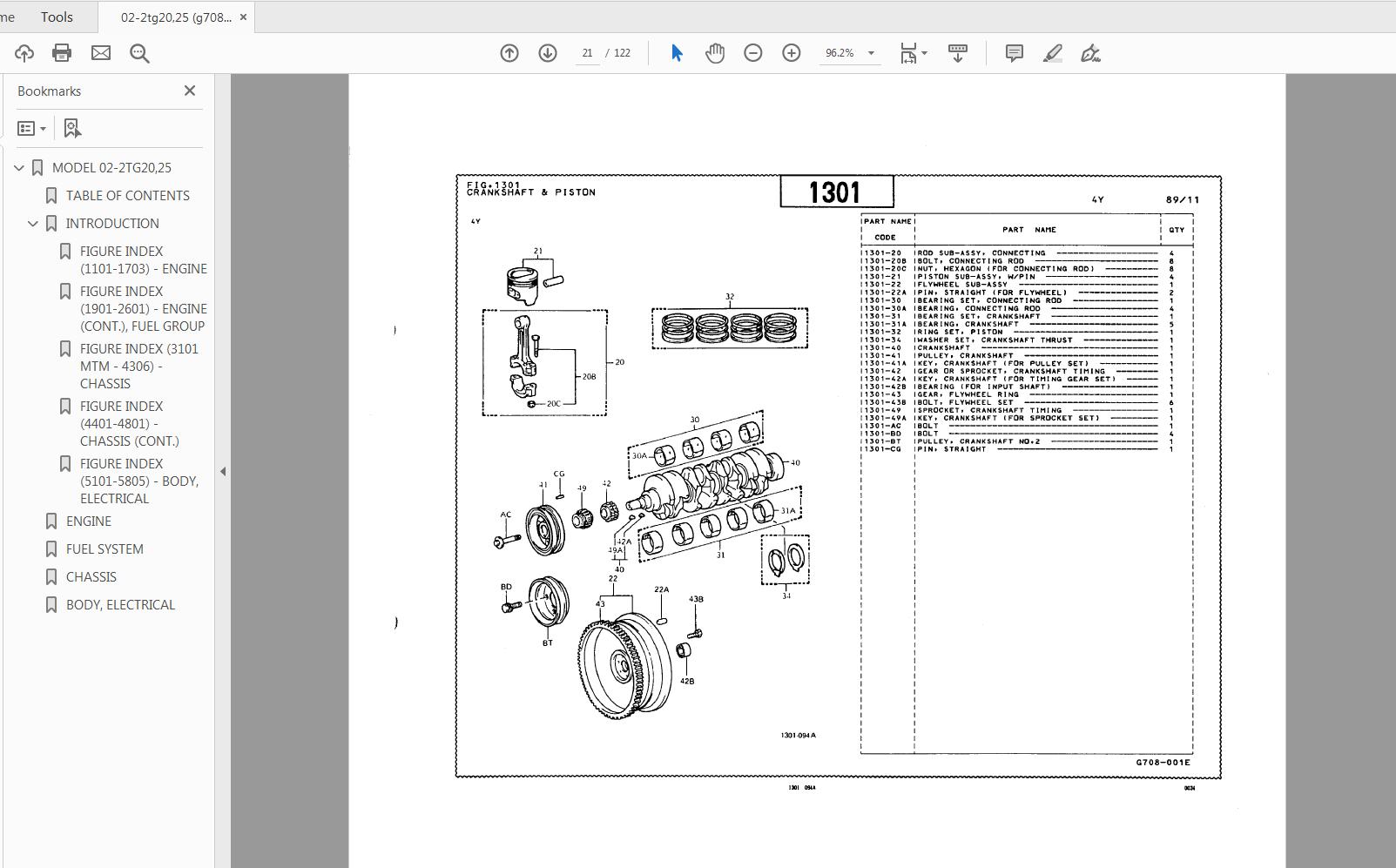This screenshot has height=868, width=1396.
Task: Switch to the Tools tab
Action: 56,16
